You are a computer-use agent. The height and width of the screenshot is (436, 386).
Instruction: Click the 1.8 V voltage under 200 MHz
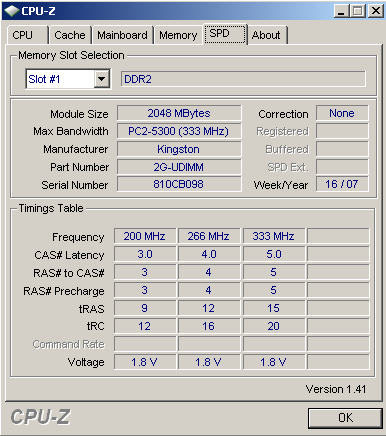[x=145, y=362]
